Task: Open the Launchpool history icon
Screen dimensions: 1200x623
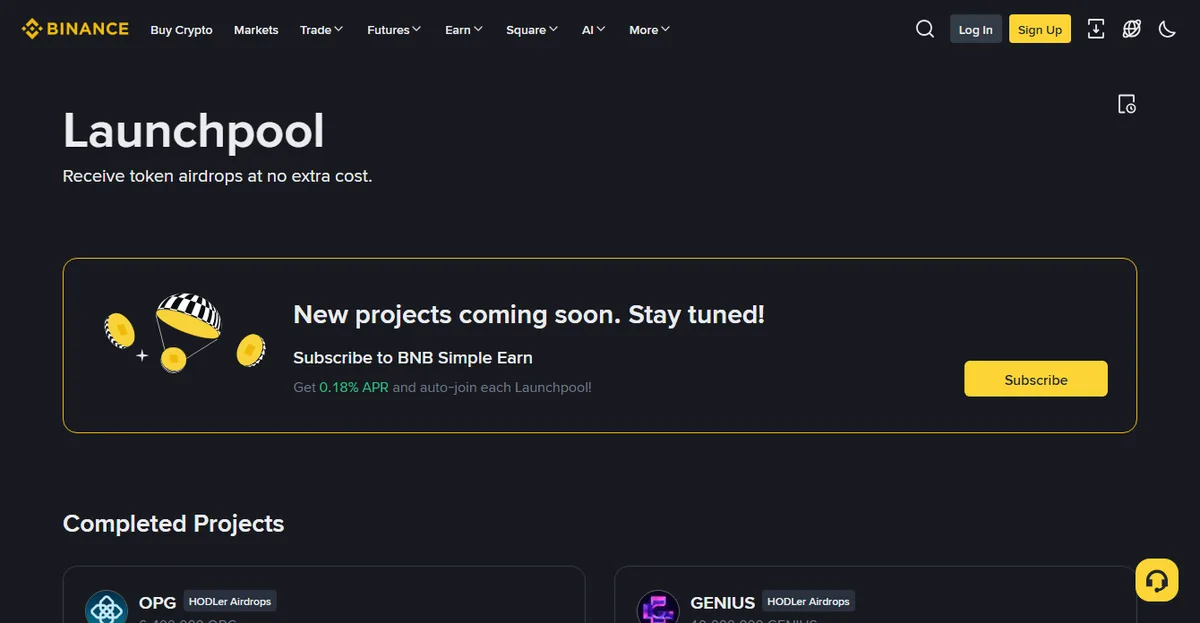Action: tap(1127, 104)
